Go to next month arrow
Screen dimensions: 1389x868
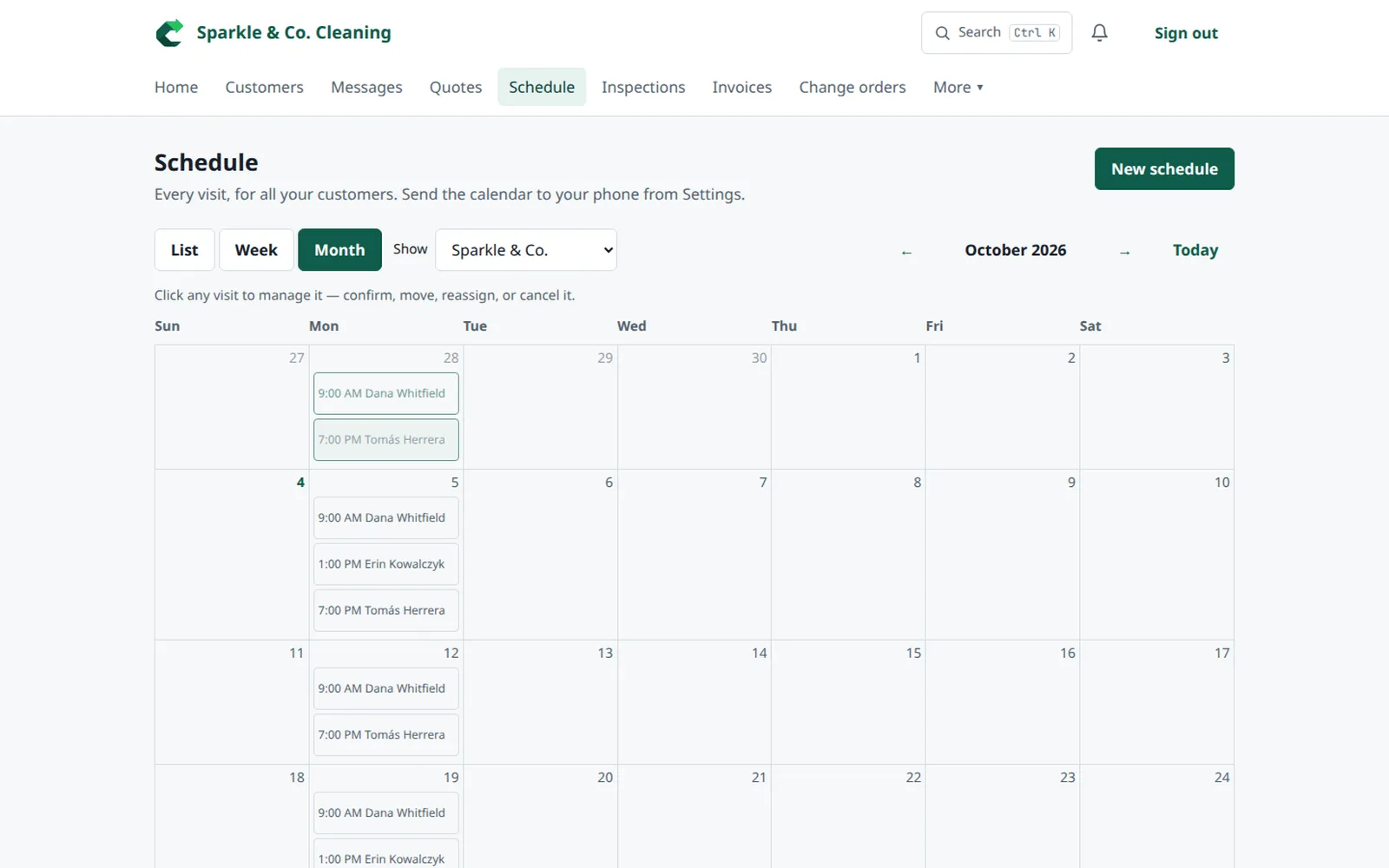1124,251
